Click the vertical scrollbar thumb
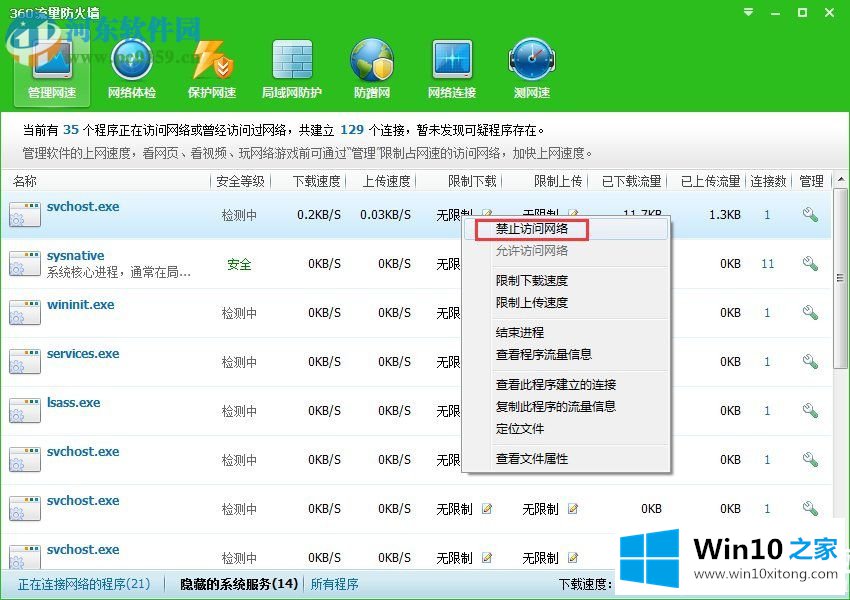 840,279
